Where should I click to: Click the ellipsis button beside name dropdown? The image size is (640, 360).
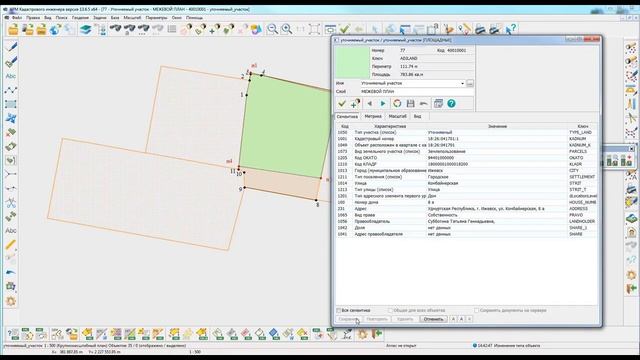470,83
